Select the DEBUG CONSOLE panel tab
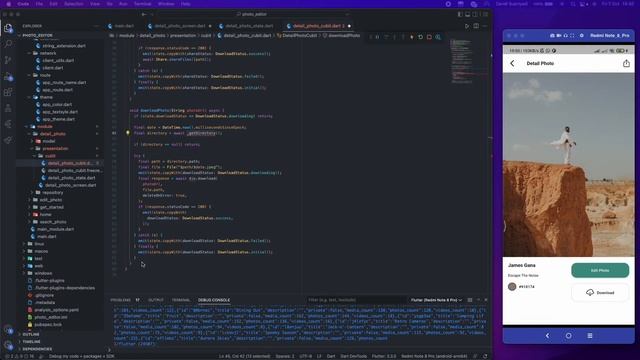640x360 pixels. pos(214,300)
